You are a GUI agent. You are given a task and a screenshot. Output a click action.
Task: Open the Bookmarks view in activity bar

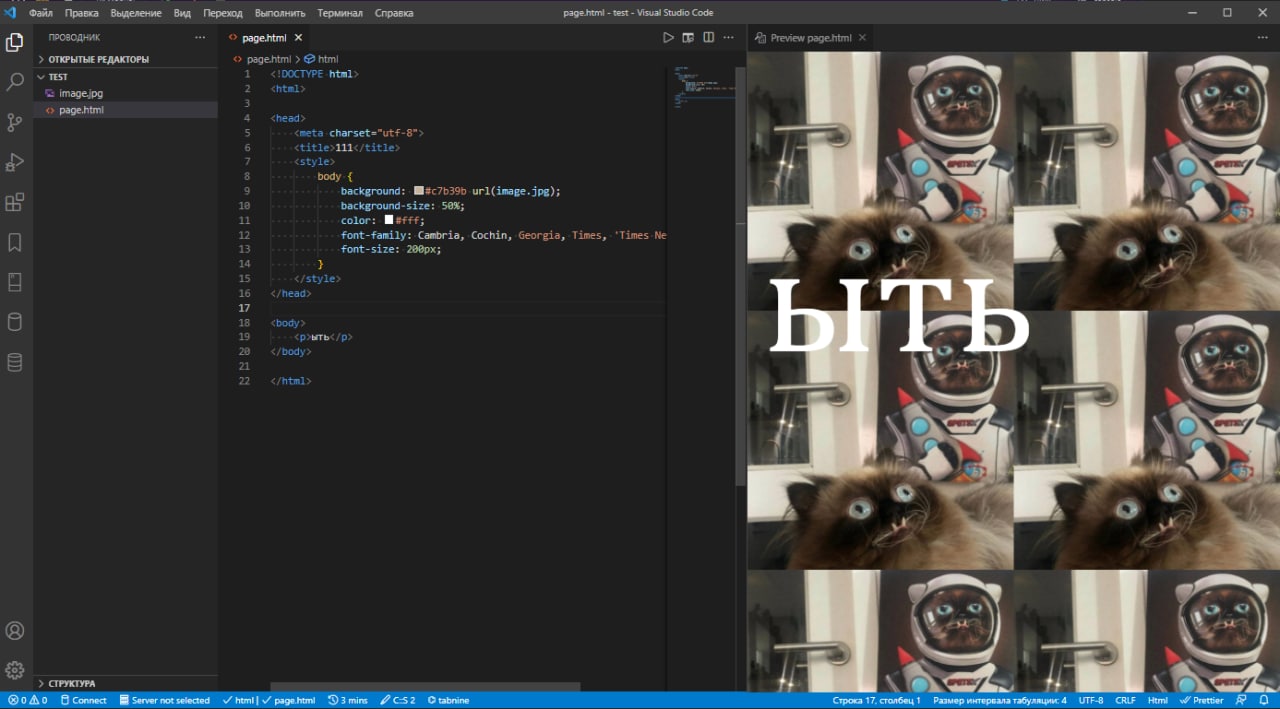[x=15, y=242]
